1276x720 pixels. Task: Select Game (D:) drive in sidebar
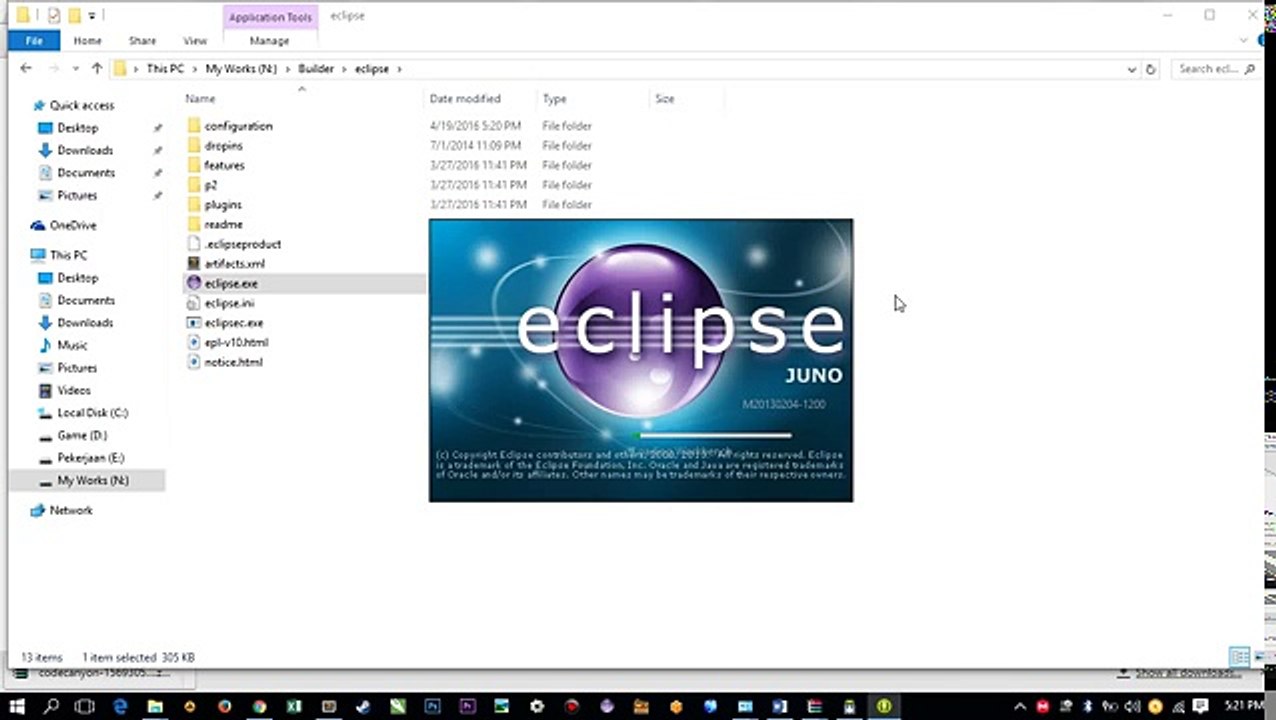[82, 435]
